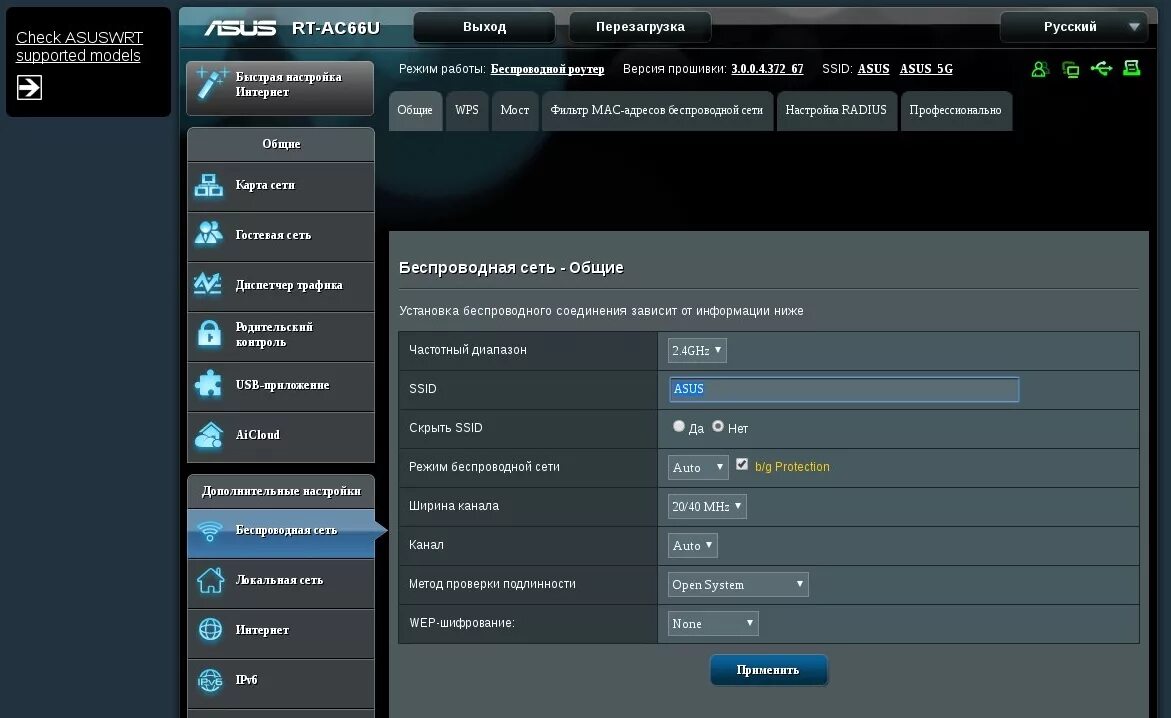Click the network map icon

208,185
